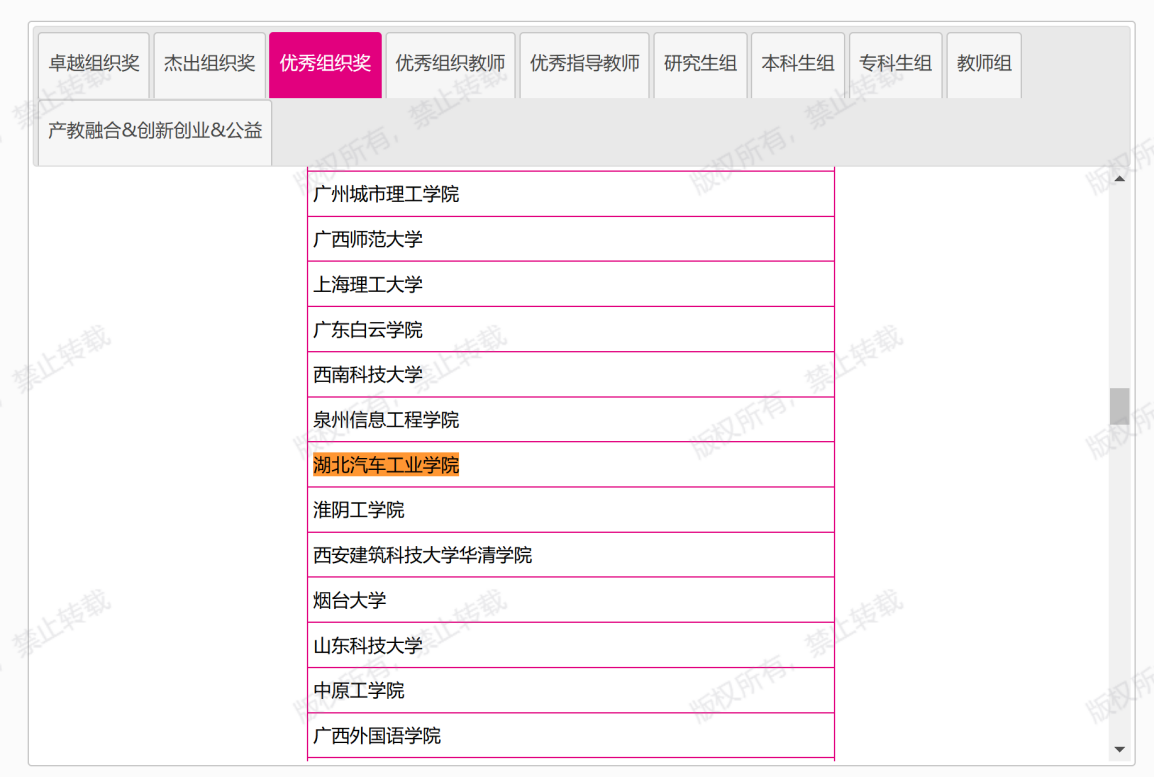Click the 上海理工大学 entry
The image size is (1154, 777).
tap(368, 285)
